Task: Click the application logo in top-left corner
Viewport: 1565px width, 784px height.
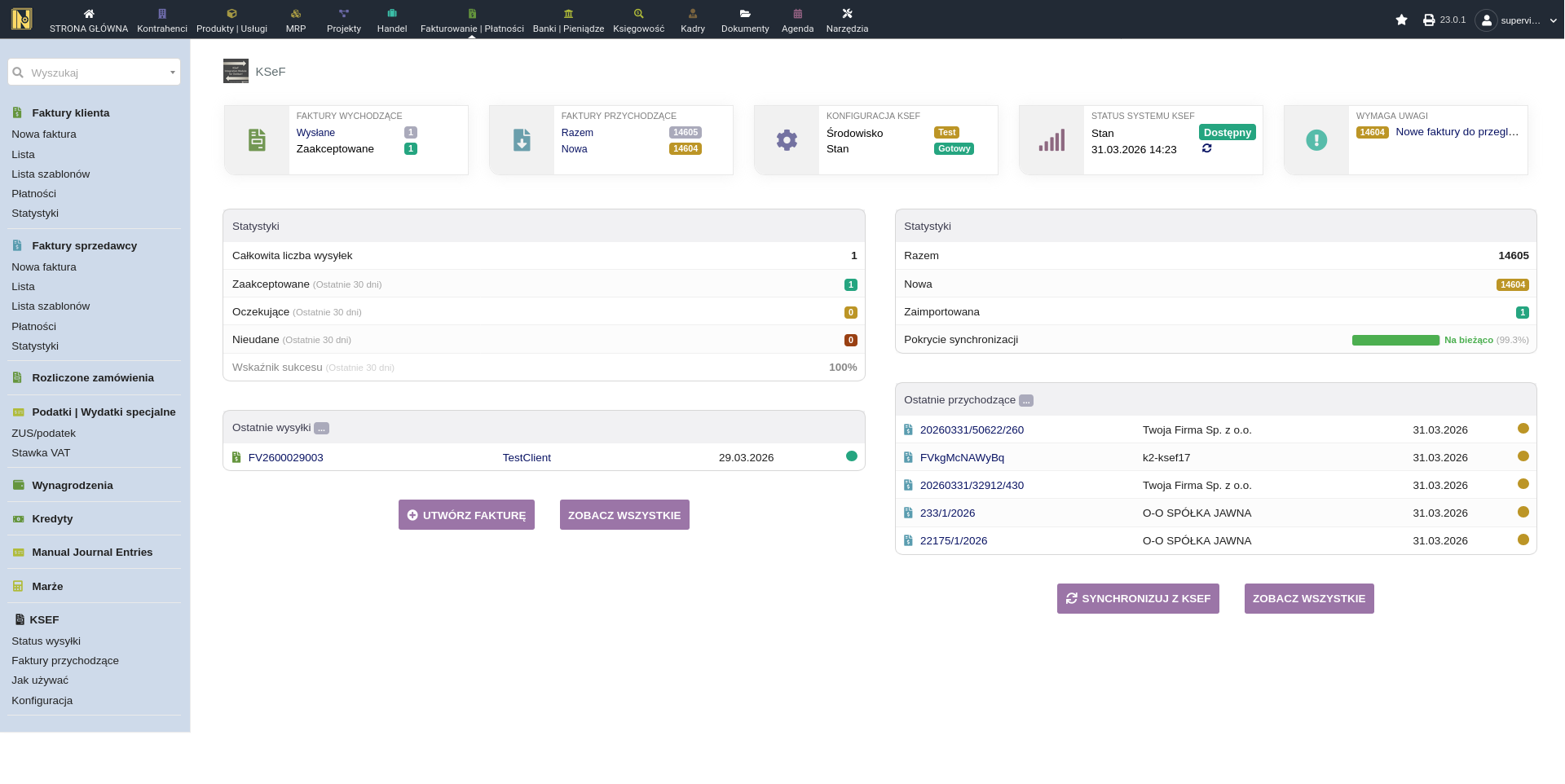Action: (x=22, y=19)
